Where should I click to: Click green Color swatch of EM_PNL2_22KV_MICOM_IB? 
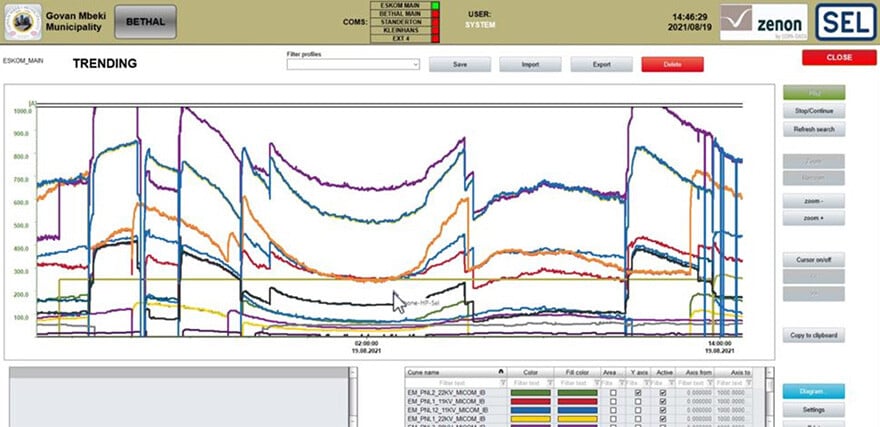click(530, 393)
